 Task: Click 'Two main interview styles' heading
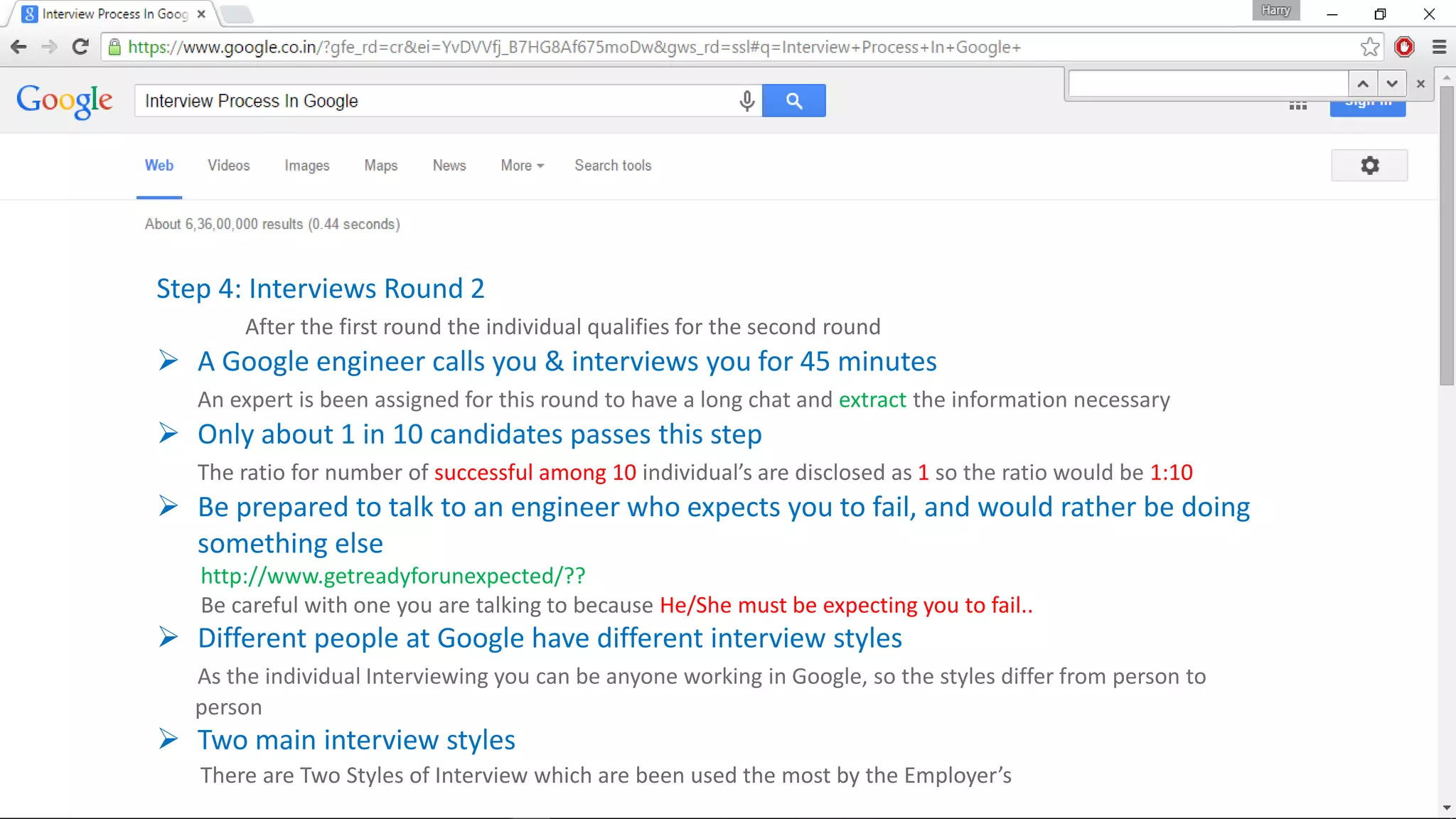(x=356, y=740)
